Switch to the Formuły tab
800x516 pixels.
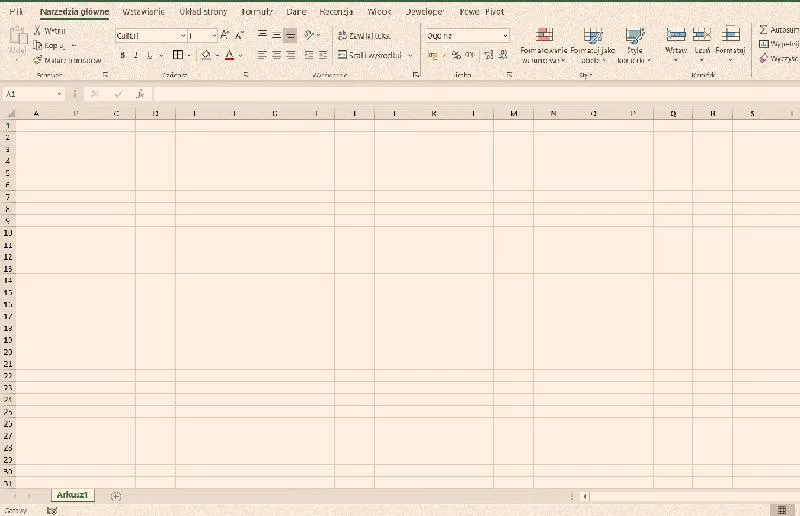[257, 11]
